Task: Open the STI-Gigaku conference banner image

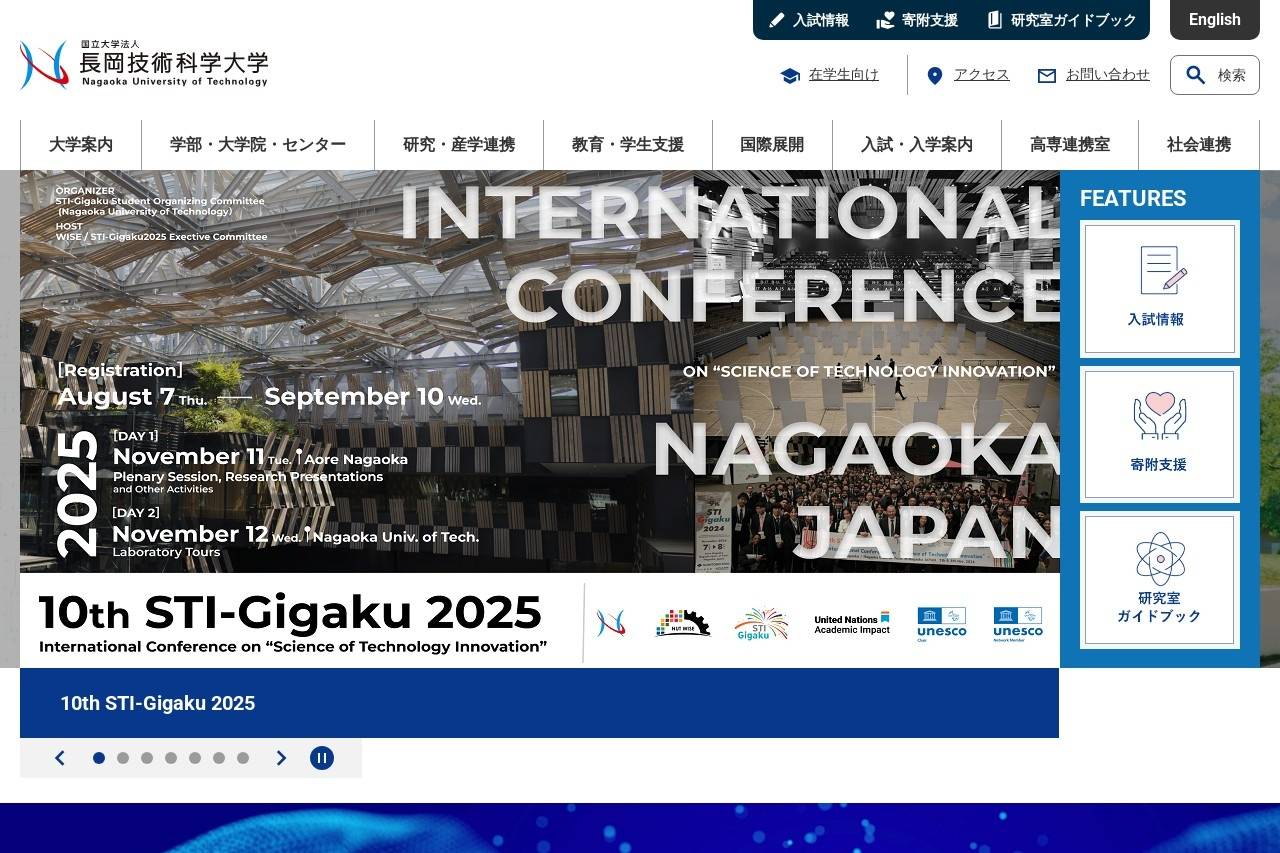Action: point(539,419)
